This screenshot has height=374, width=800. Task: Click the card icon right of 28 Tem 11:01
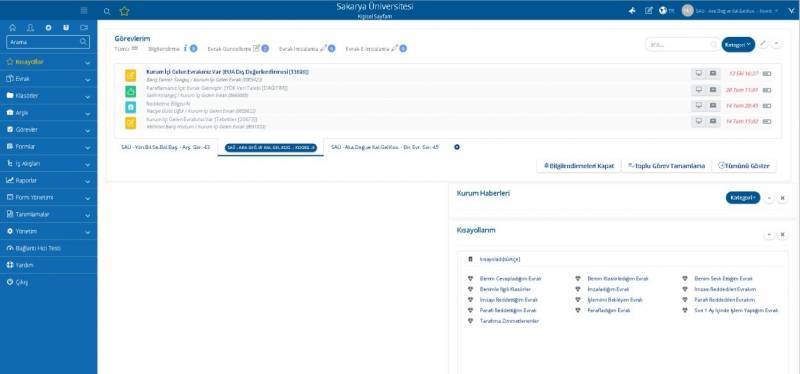[767, 90]
